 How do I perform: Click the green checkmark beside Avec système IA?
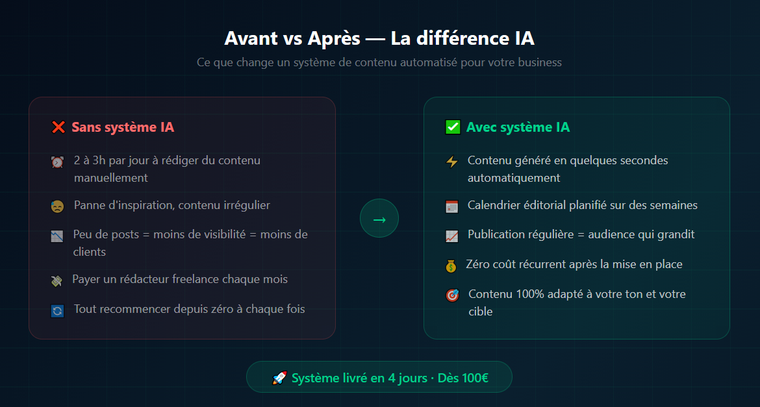tap(452, 127)
